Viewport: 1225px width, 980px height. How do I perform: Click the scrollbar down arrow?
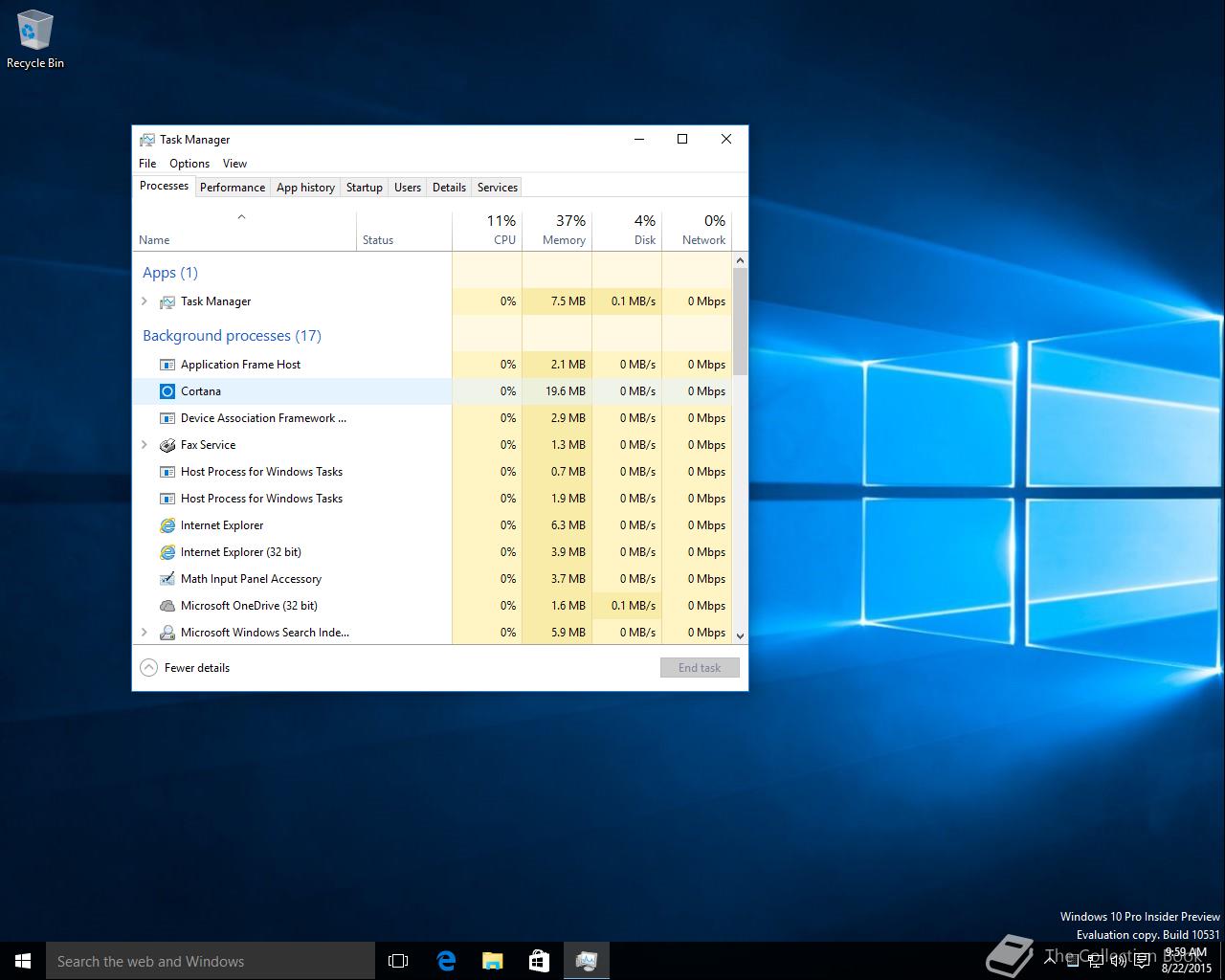tap(740, 635)
